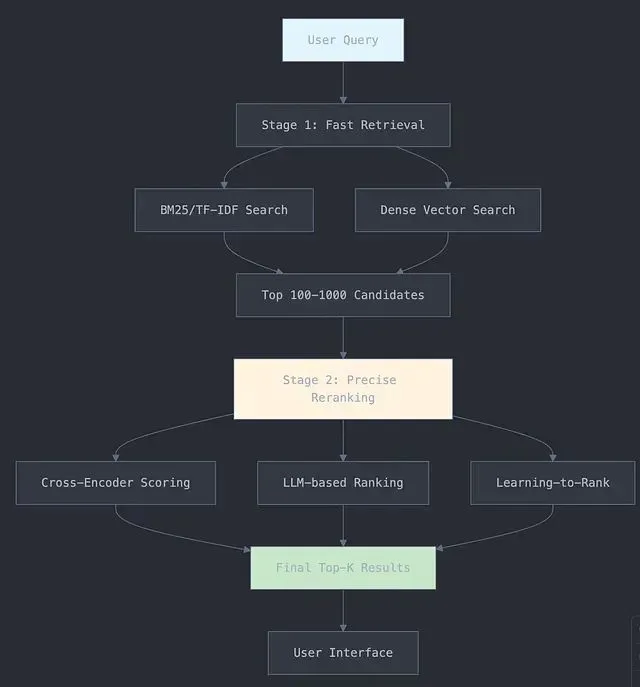Select the Dense Vector Search node
The width and height of the screenshot is (640, 687).
click(x=447, y=210)
